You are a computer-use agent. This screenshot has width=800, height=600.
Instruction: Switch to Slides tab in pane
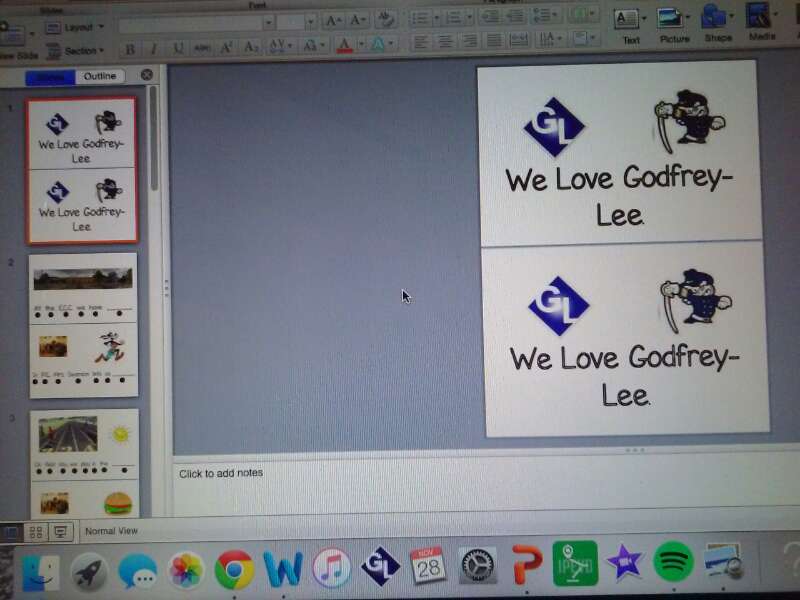coord(51,78)
